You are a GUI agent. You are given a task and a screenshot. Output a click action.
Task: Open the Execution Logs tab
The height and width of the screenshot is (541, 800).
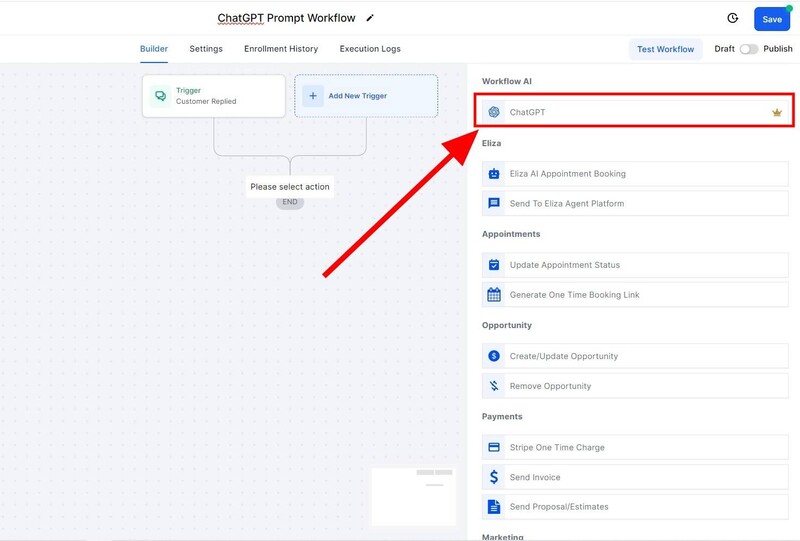pyautogui.click(x=370, y=49)
